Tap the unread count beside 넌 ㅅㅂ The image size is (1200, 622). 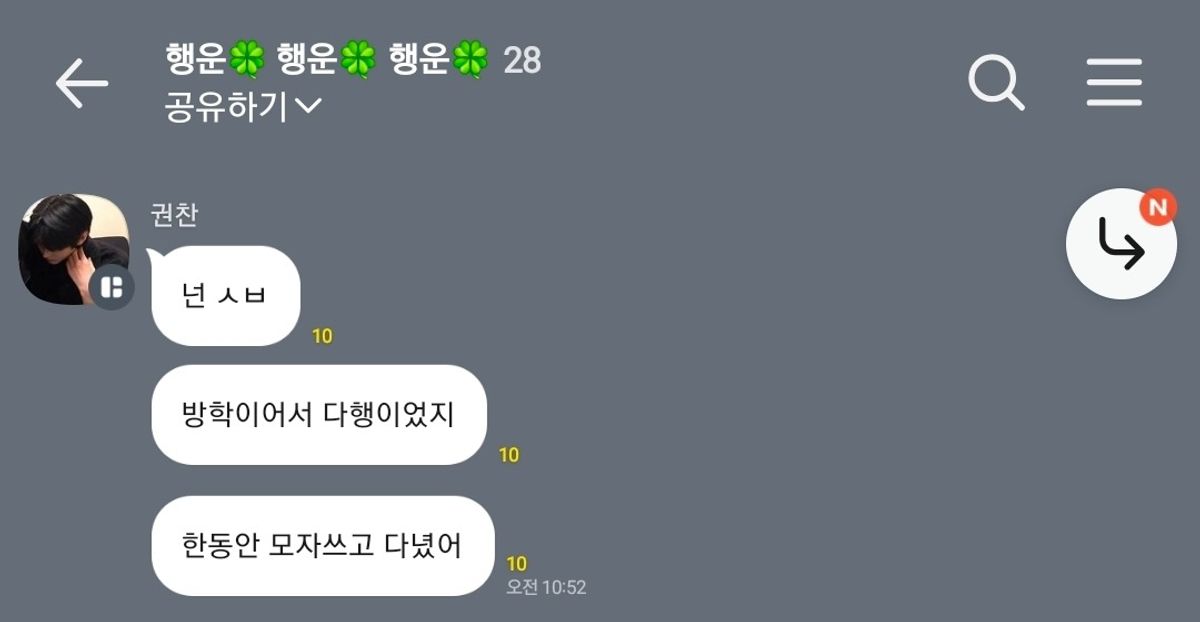tap(322, 336)
